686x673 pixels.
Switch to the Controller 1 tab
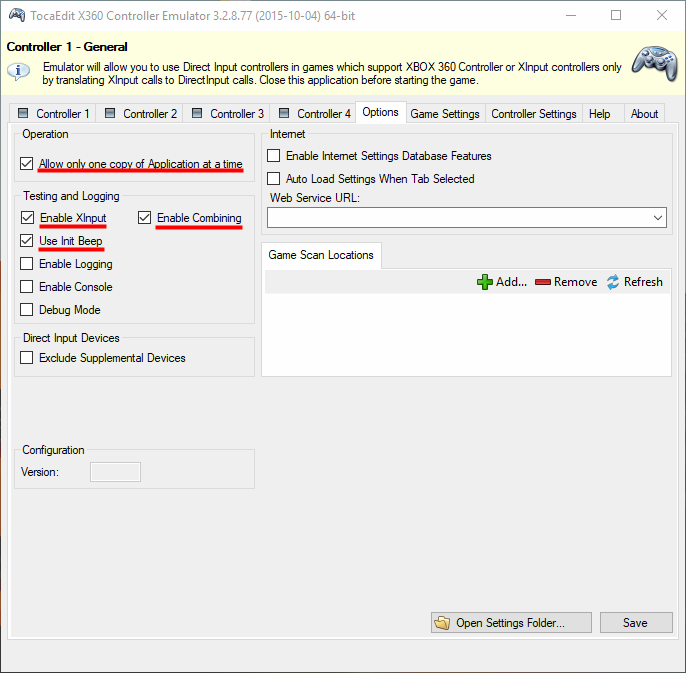(53, 113)
